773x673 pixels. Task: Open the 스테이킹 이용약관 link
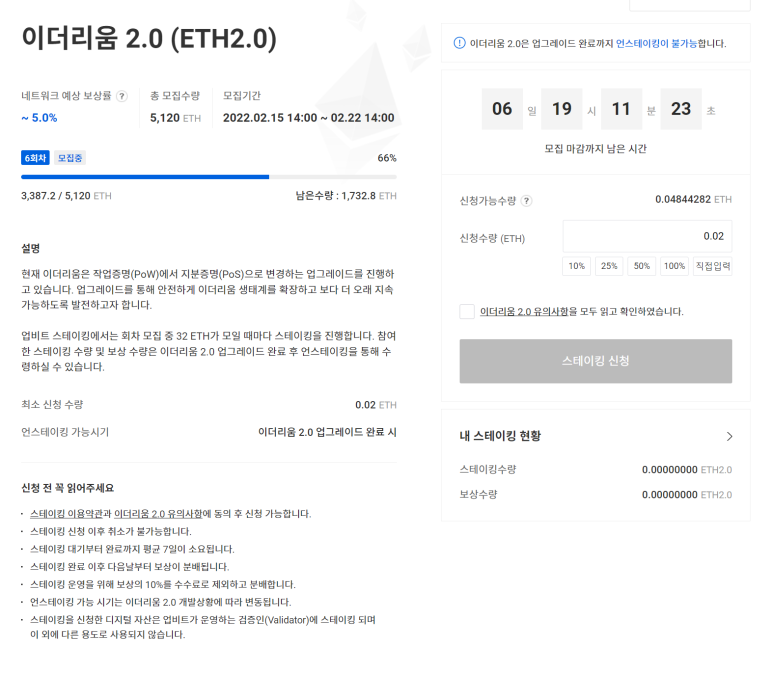click(x=66, y=514)
